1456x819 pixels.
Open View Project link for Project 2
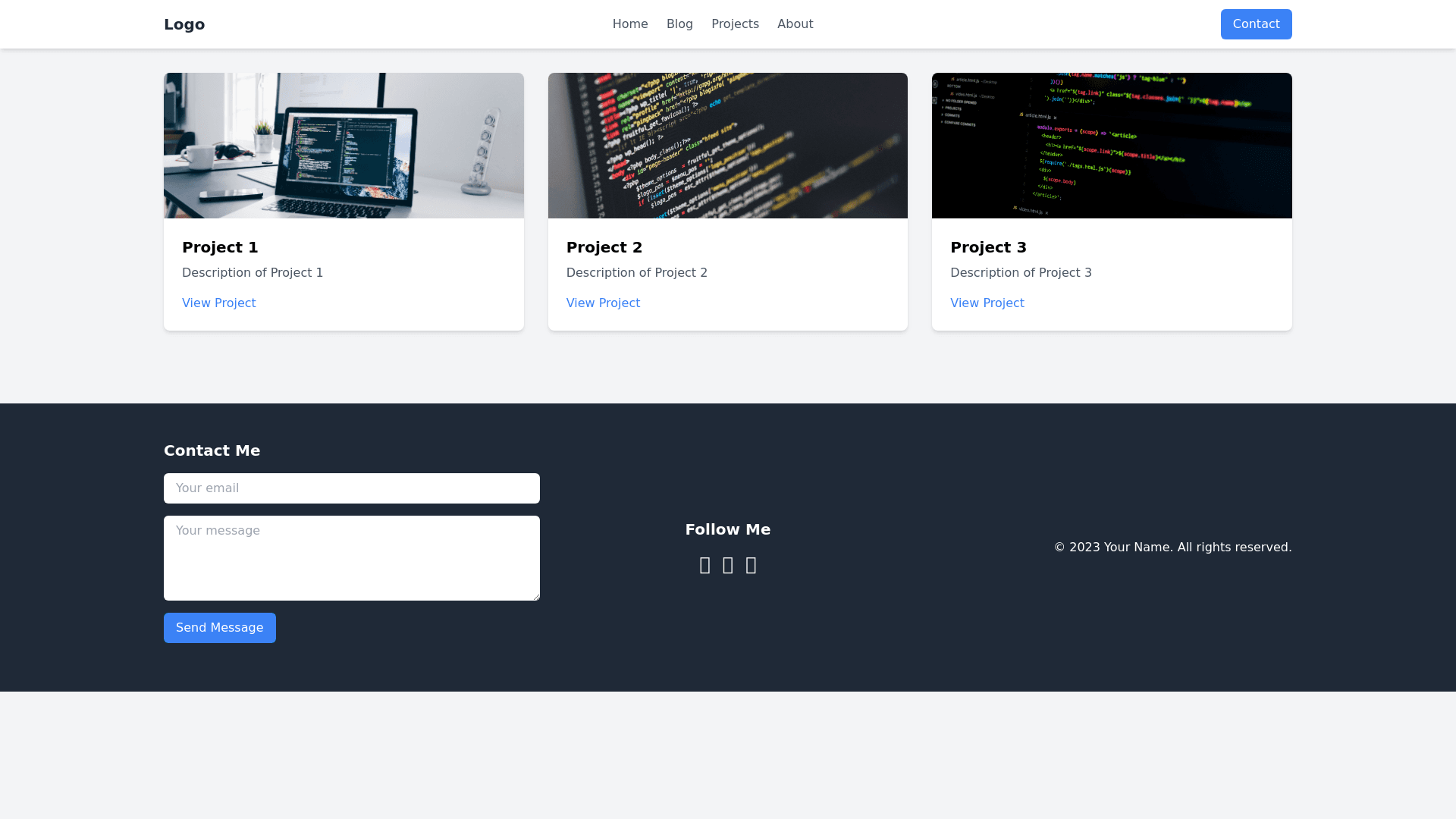(603, 303)
